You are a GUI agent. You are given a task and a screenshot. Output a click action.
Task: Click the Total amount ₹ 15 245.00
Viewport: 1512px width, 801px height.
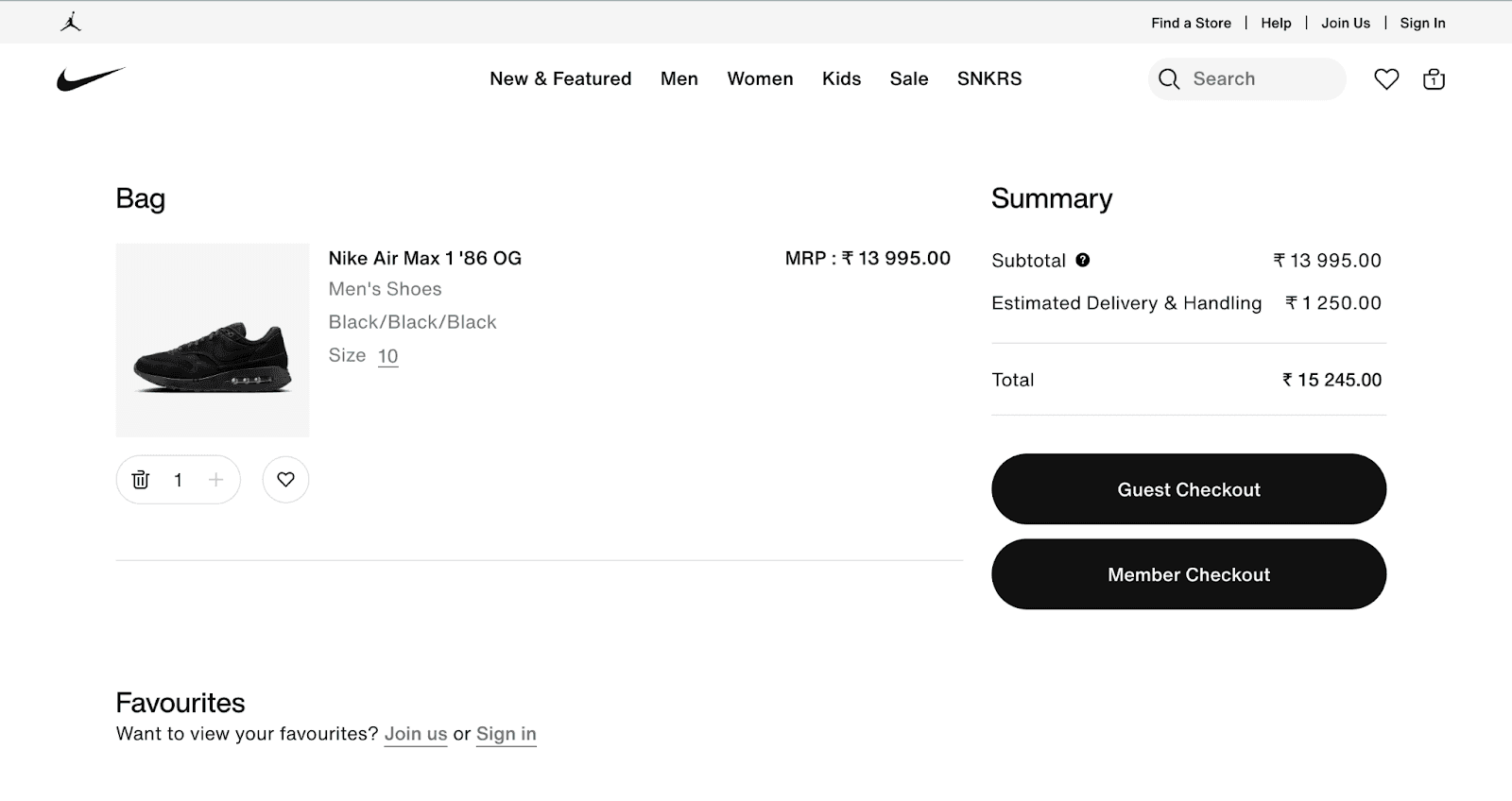pos(1332,380)
